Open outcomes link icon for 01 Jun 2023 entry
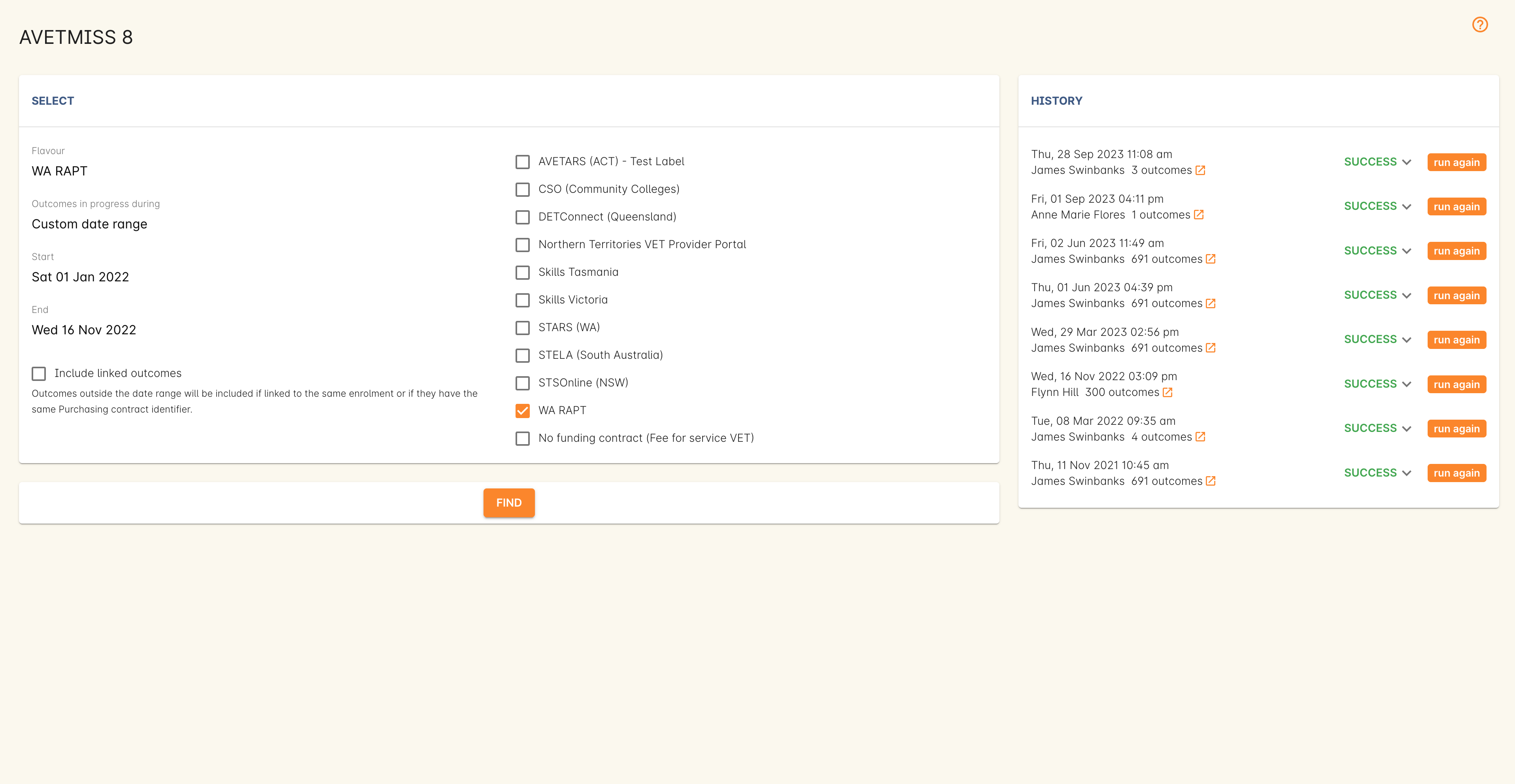This screenshot has width=1515, height=784. (1210, 304)
